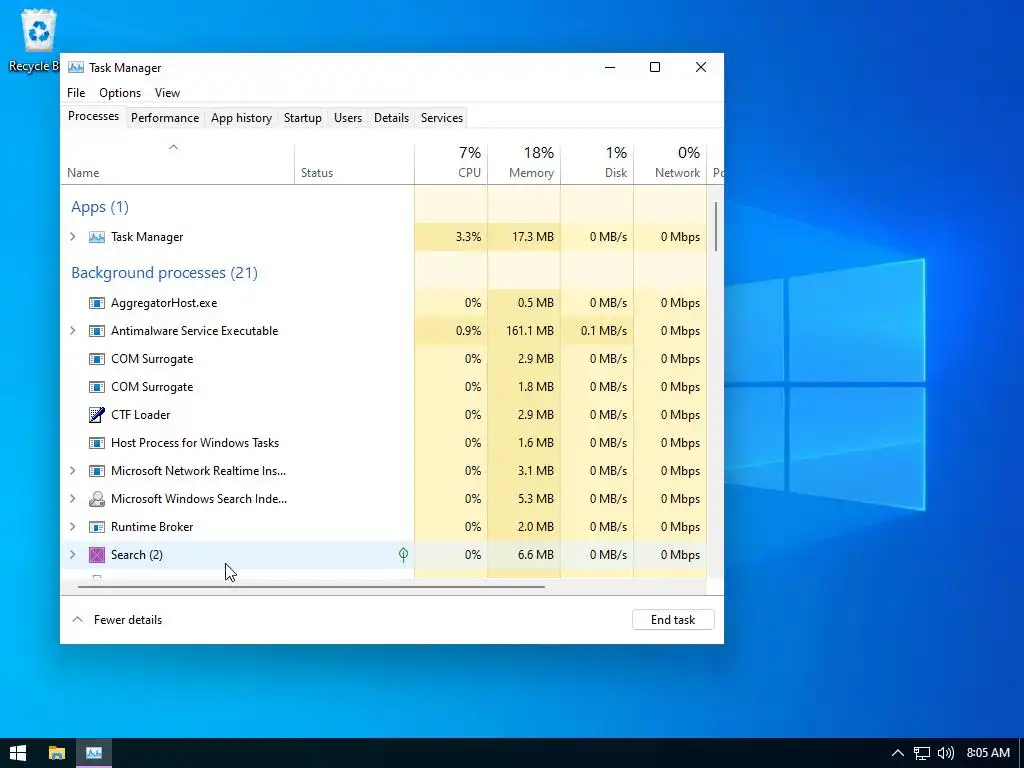Click the Microsoft Network Realtime Inspection icon
This screenshot has height=768, width=1024.
click(x=97, y=471)
